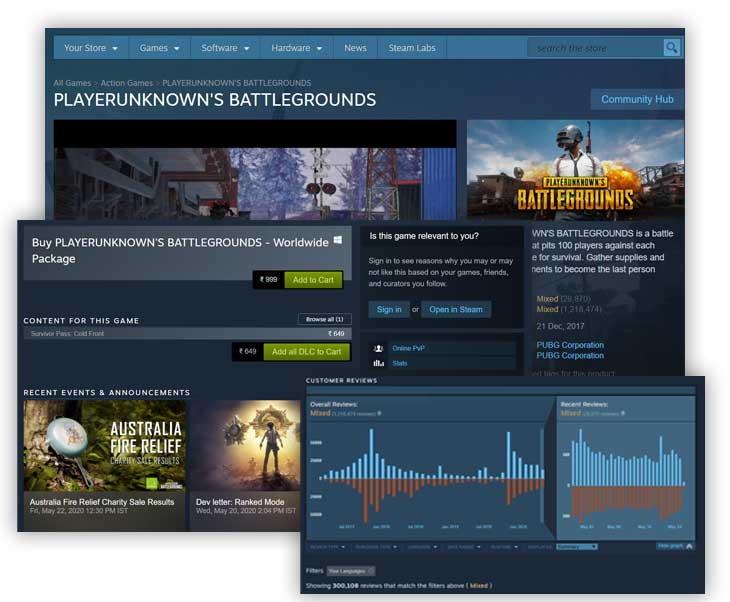This screenshot has height=602, width=730.
Task: Open the Dev letter: Ranked Mode image
Action: click(245, 446)
